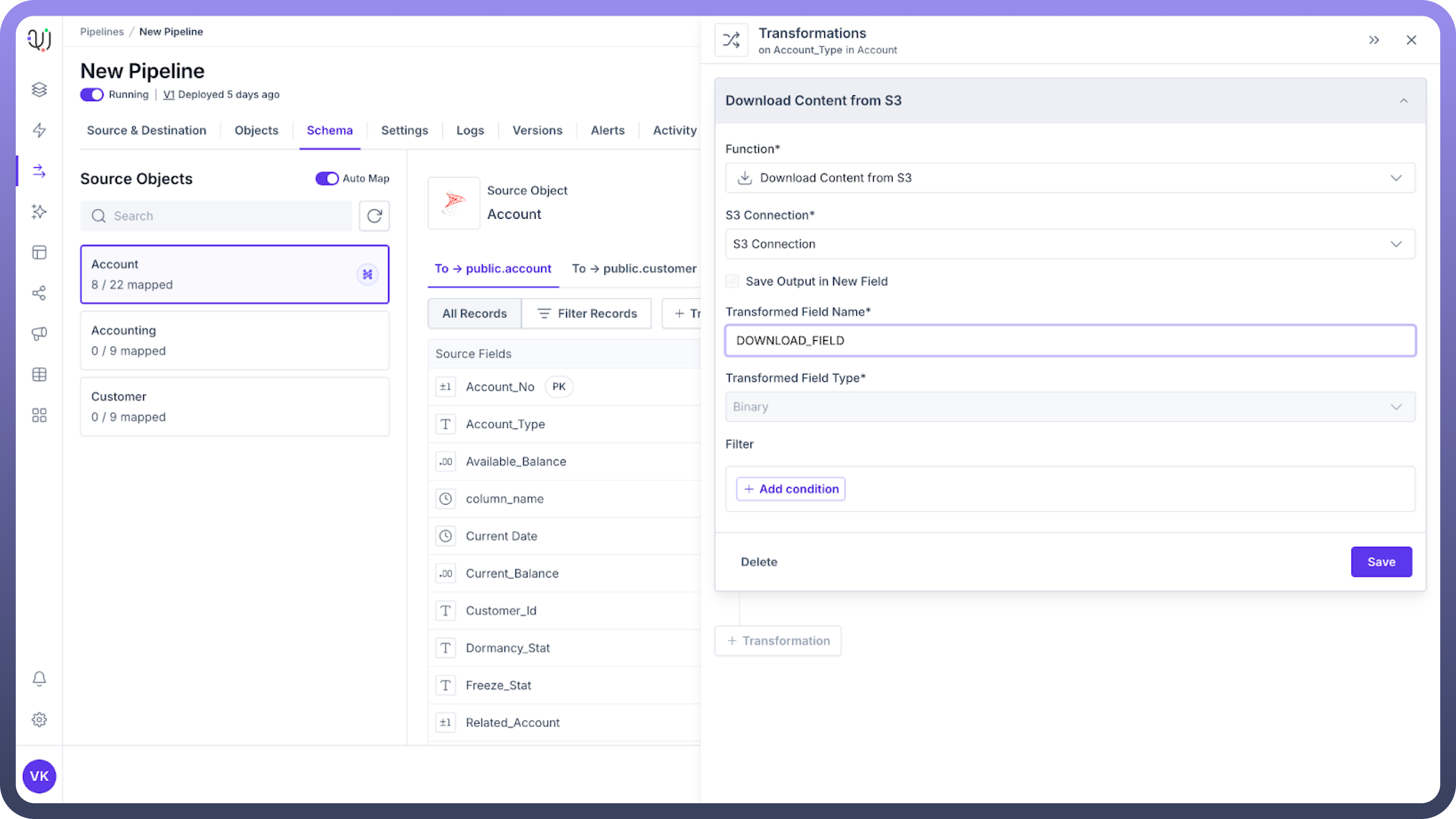Click the Save button

point(1381,562)
